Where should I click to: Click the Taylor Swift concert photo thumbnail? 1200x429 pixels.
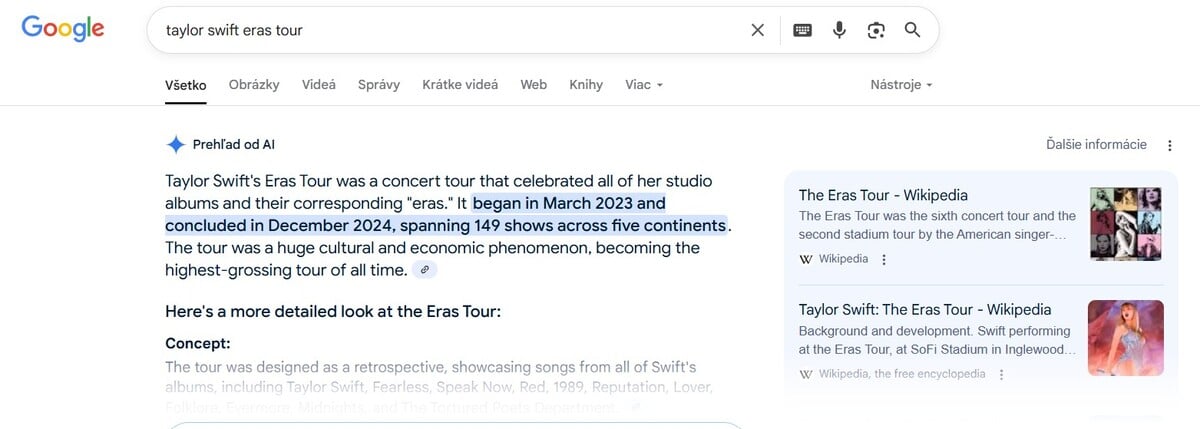(1126, 338)
